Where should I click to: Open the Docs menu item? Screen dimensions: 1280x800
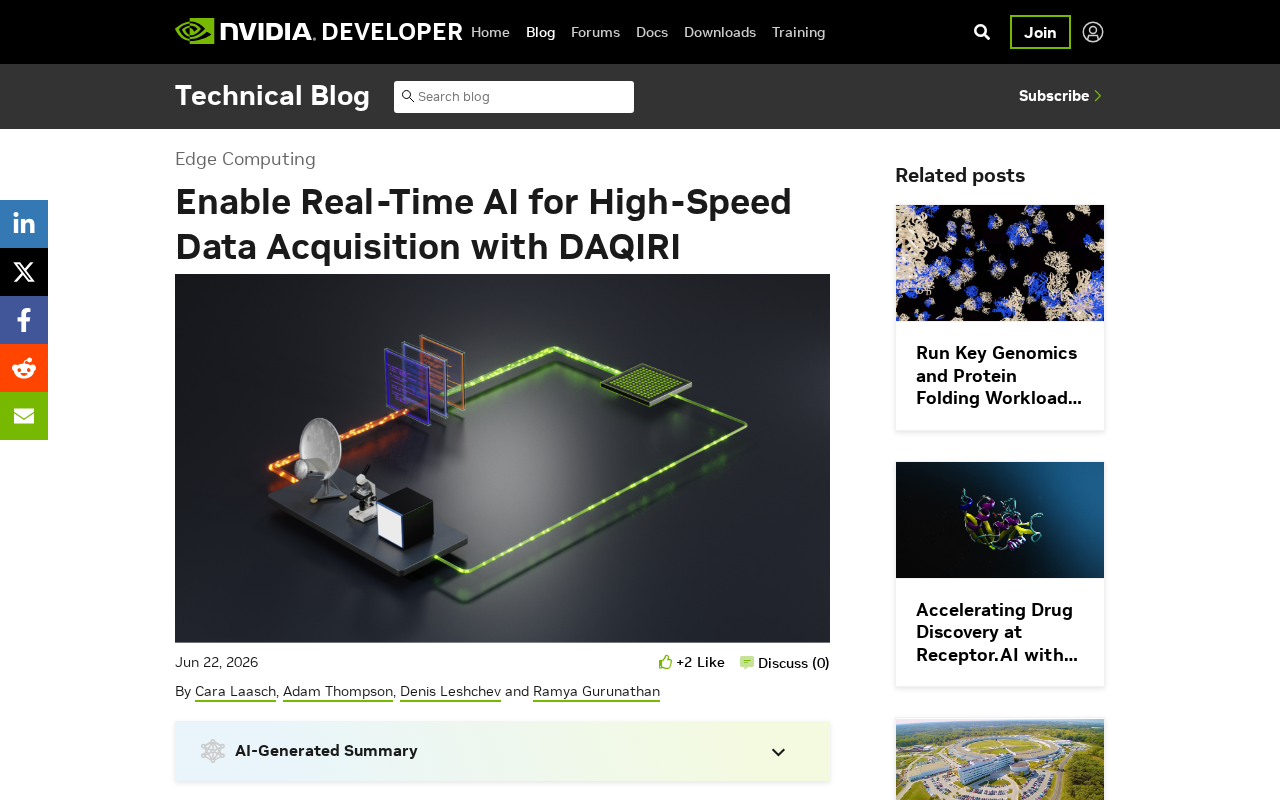tap(652, 32)
